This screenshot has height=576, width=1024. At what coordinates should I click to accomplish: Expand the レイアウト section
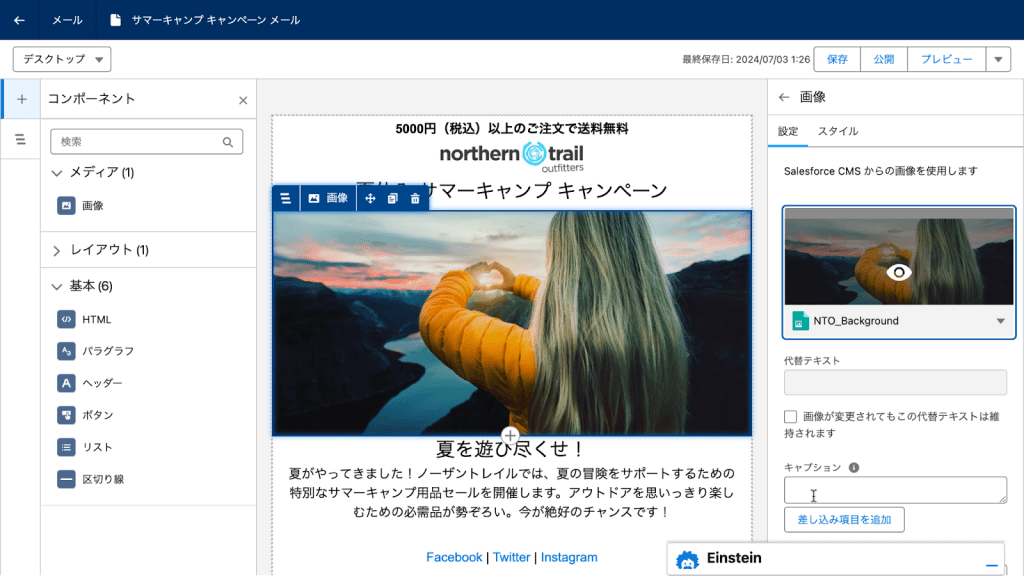[57, 250]
